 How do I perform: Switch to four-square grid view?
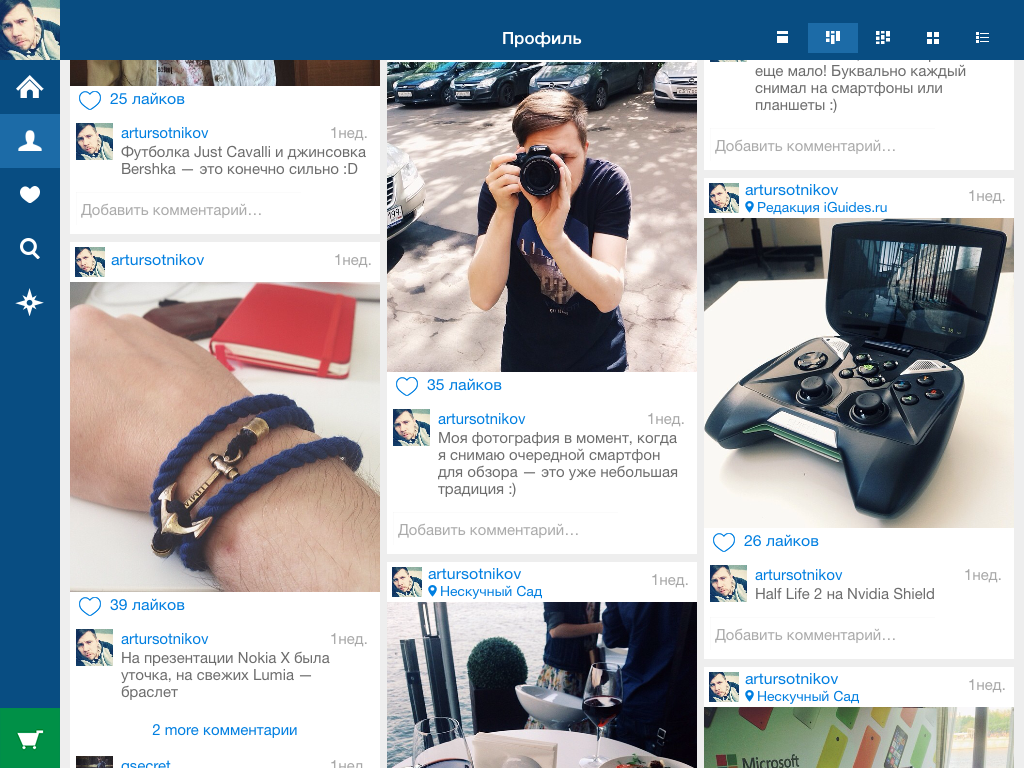pyautogui.click(x=933, y=38)
